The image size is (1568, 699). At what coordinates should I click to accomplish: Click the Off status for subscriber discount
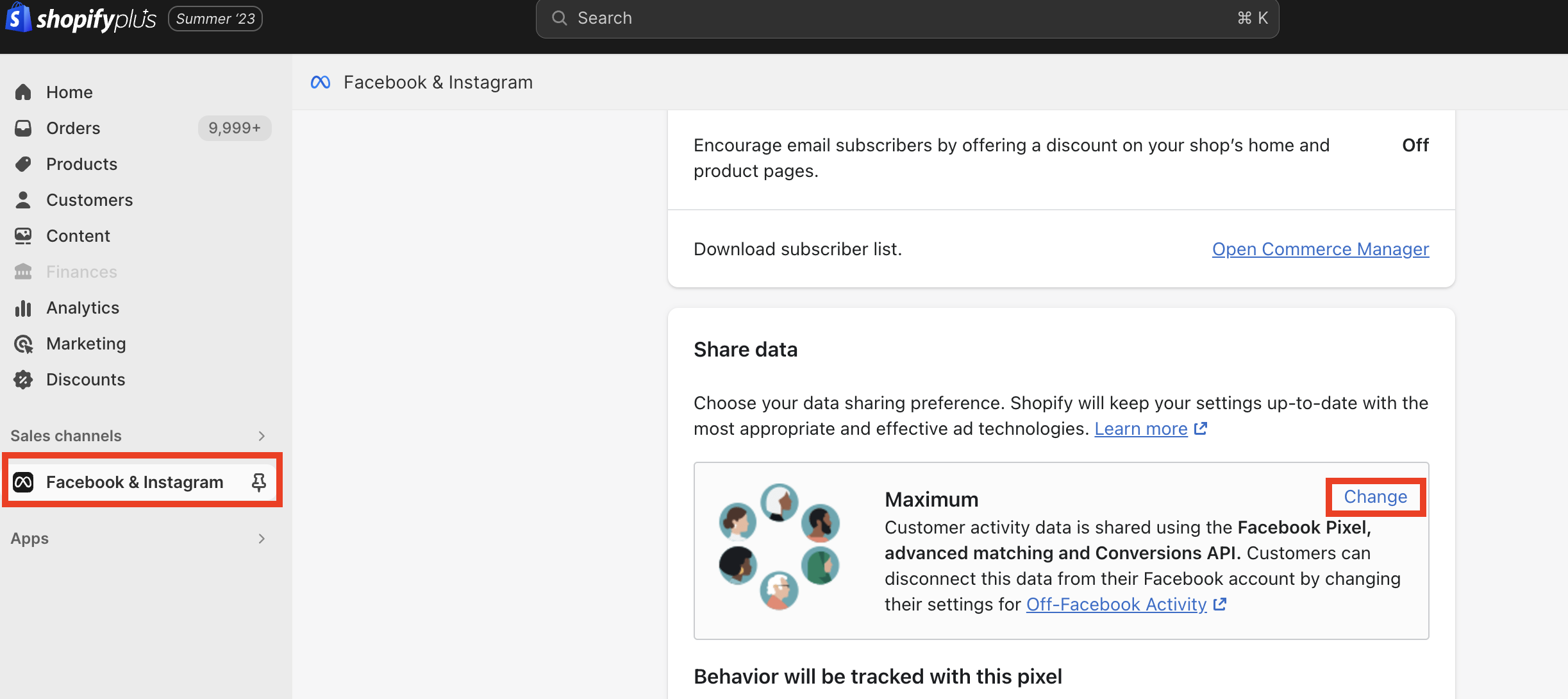point(1415,145)
